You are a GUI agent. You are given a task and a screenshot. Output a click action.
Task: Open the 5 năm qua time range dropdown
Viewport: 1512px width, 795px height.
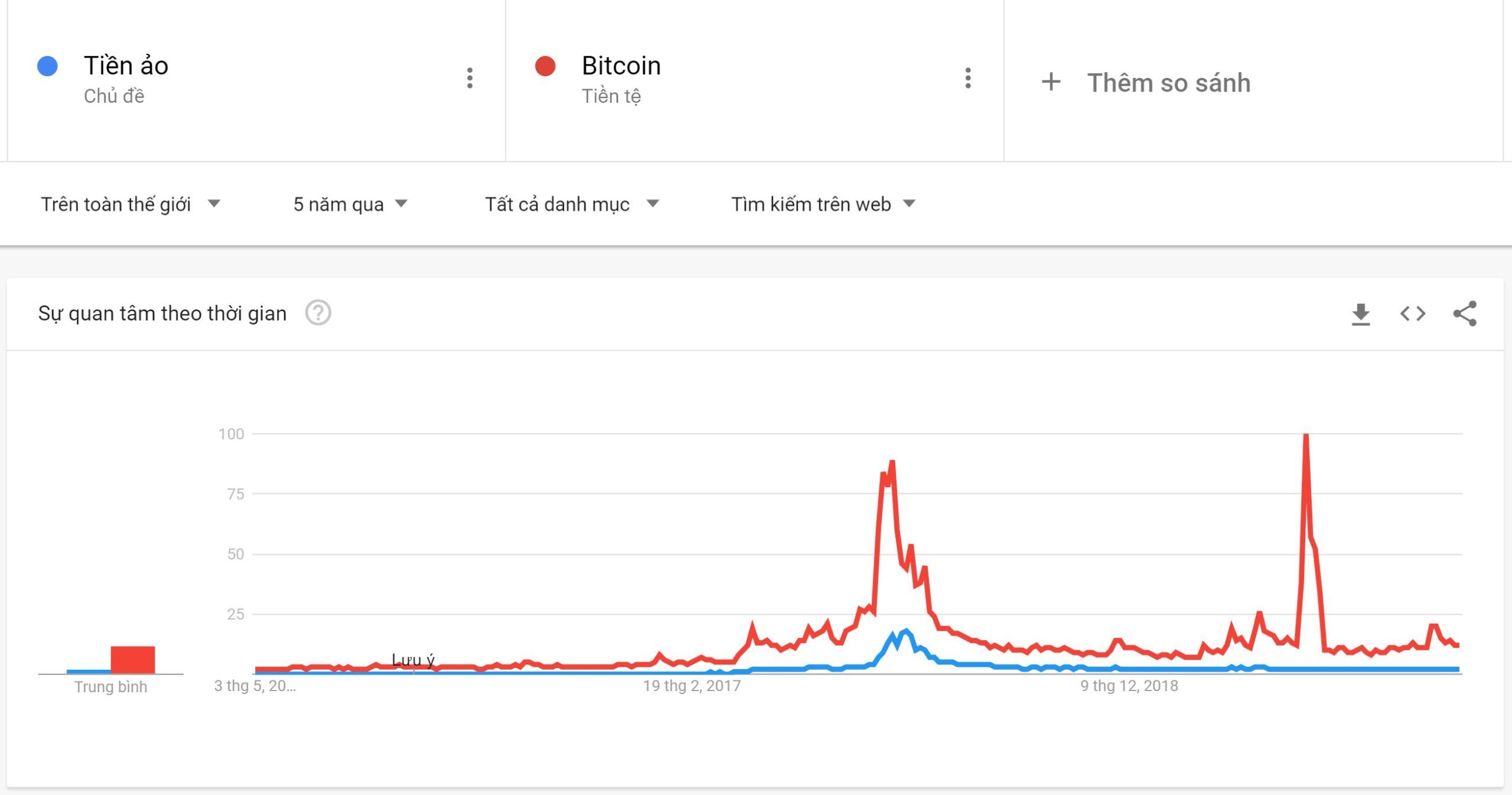click(x=350, y=204)
